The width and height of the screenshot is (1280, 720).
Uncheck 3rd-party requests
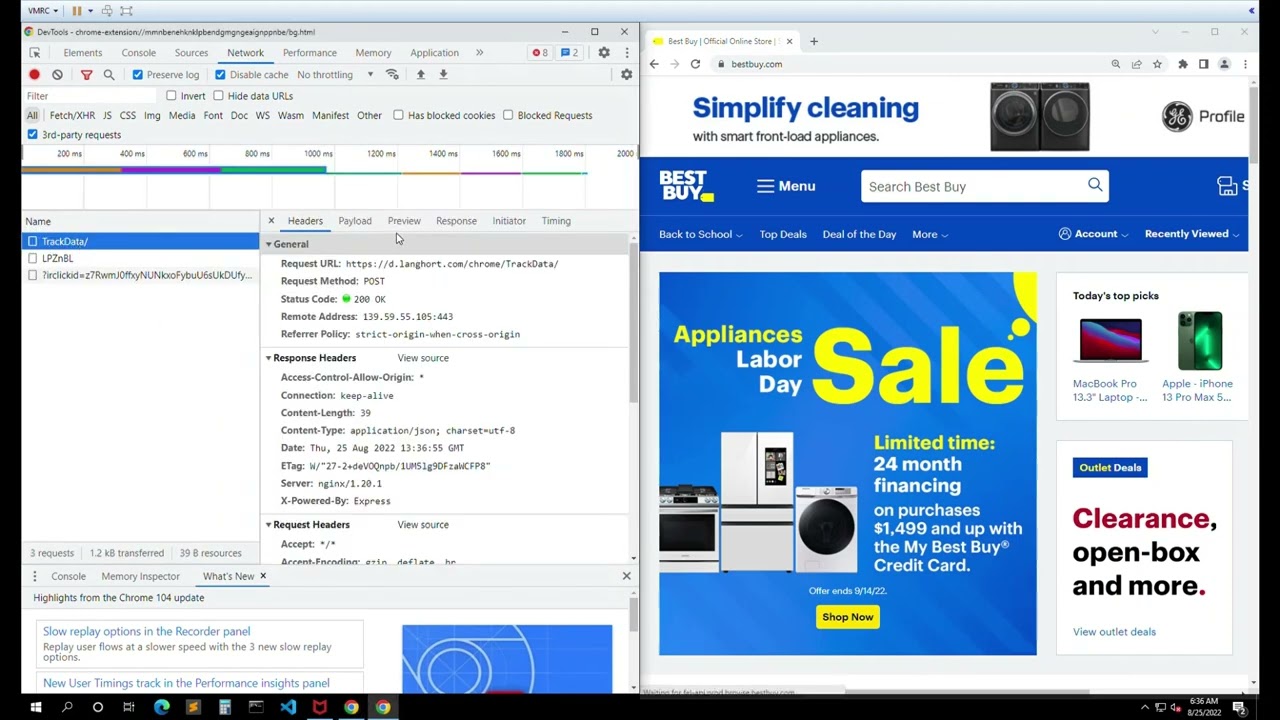33,134
